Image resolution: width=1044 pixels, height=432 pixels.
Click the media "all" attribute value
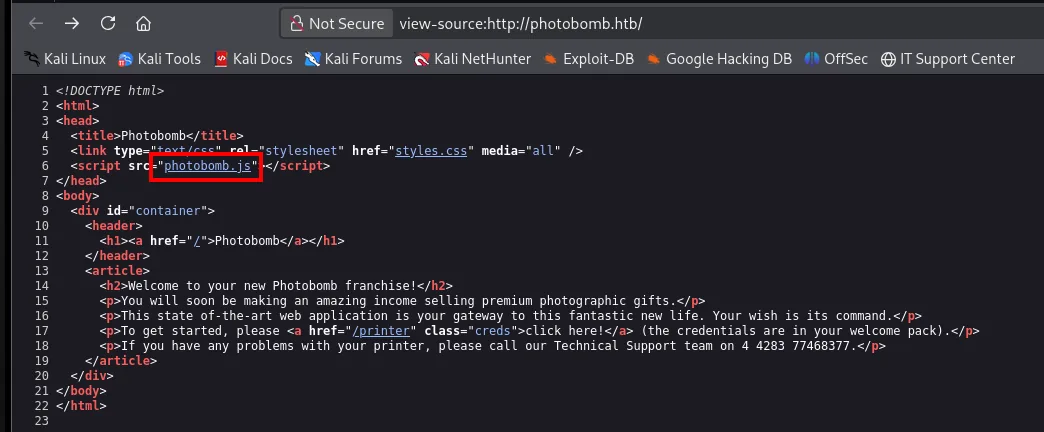(x=543, y=151)
